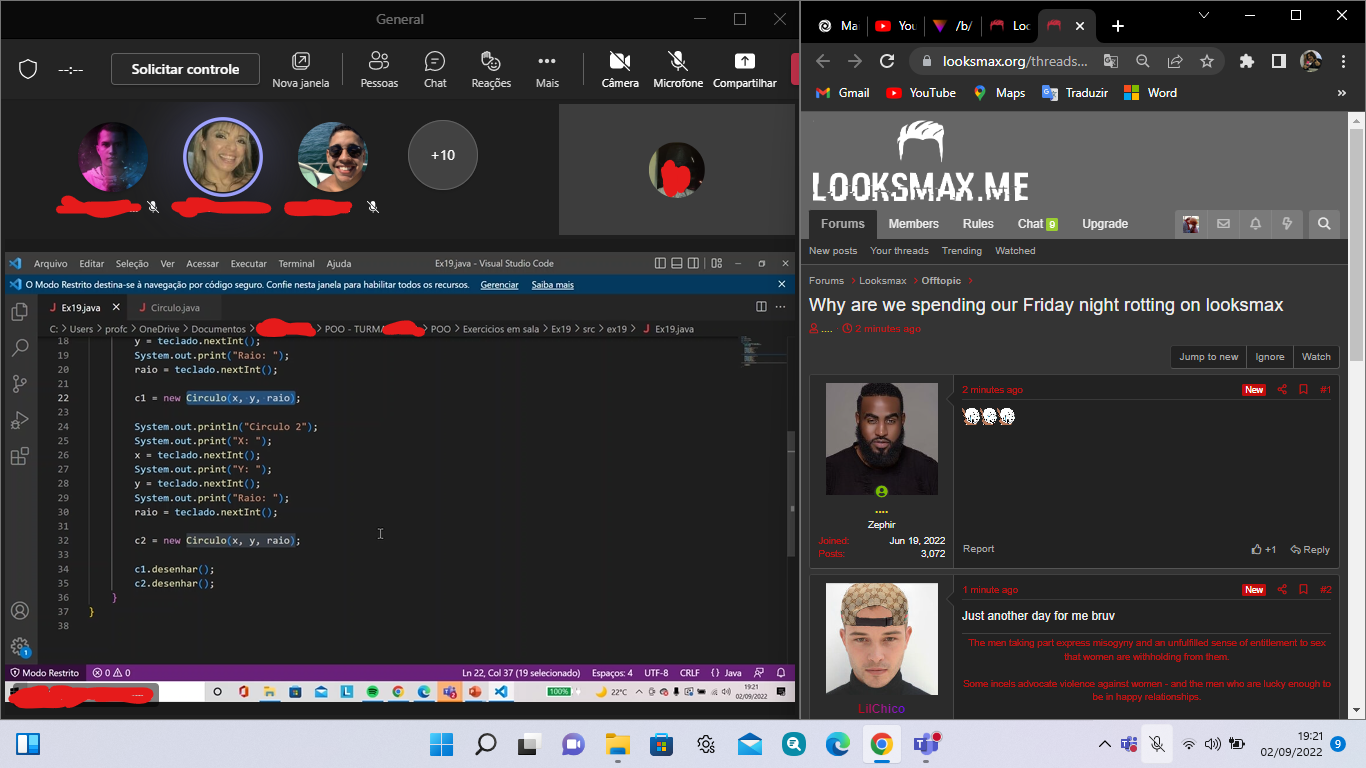1366x768 pixels.
Task: Open Chrome's three-dot menu
Action: (1343, 61)
